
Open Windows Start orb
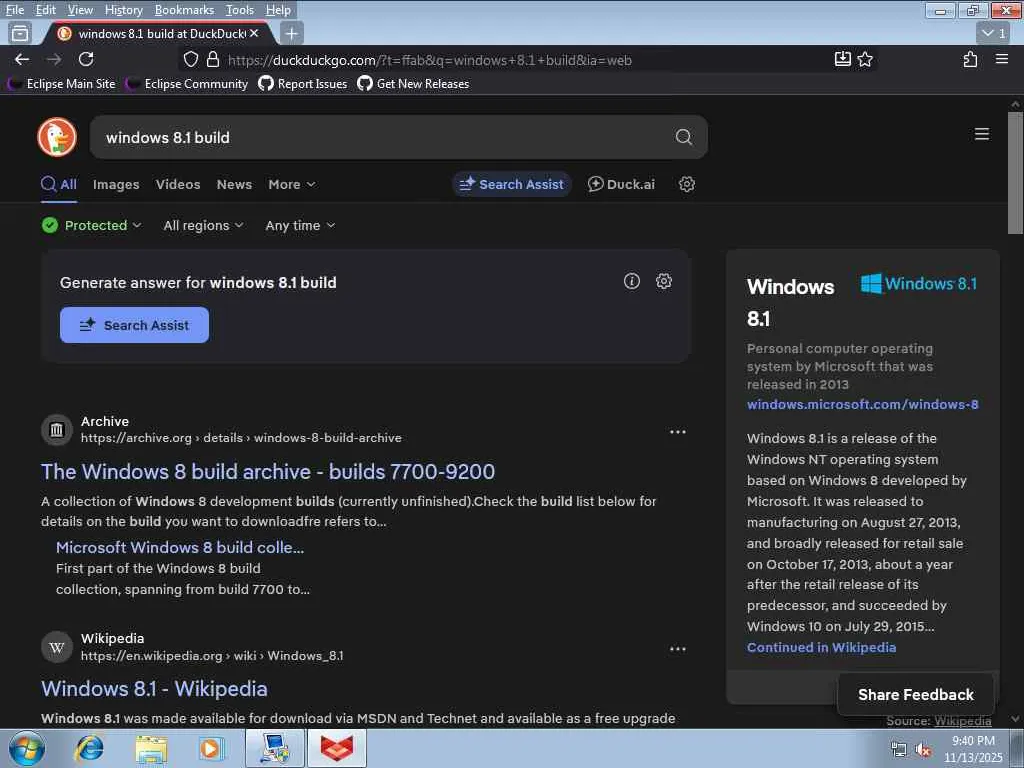tap(27, 748)
